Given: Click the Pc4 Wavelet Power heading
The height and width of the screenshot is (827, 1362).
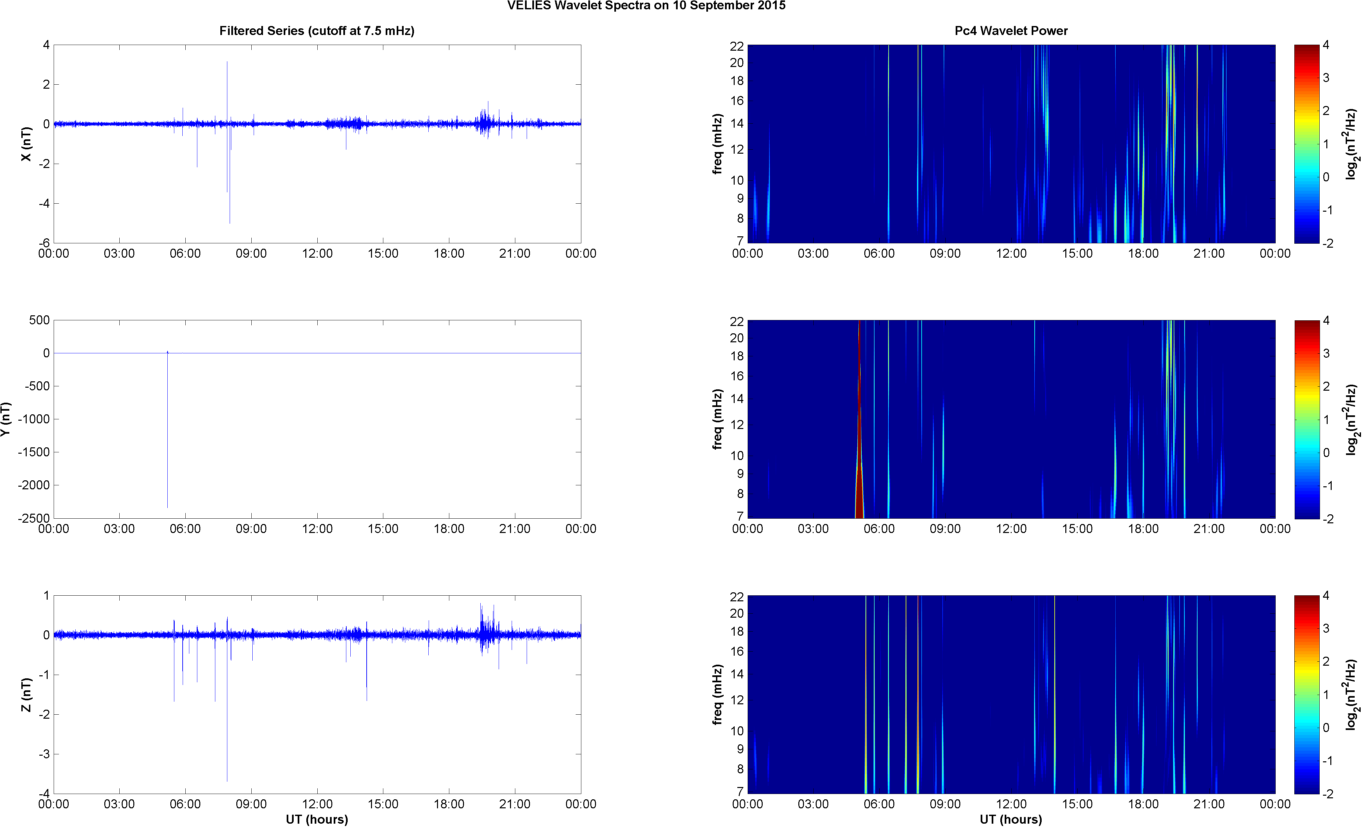Looking at the screenshot, I should (1011, 31).
